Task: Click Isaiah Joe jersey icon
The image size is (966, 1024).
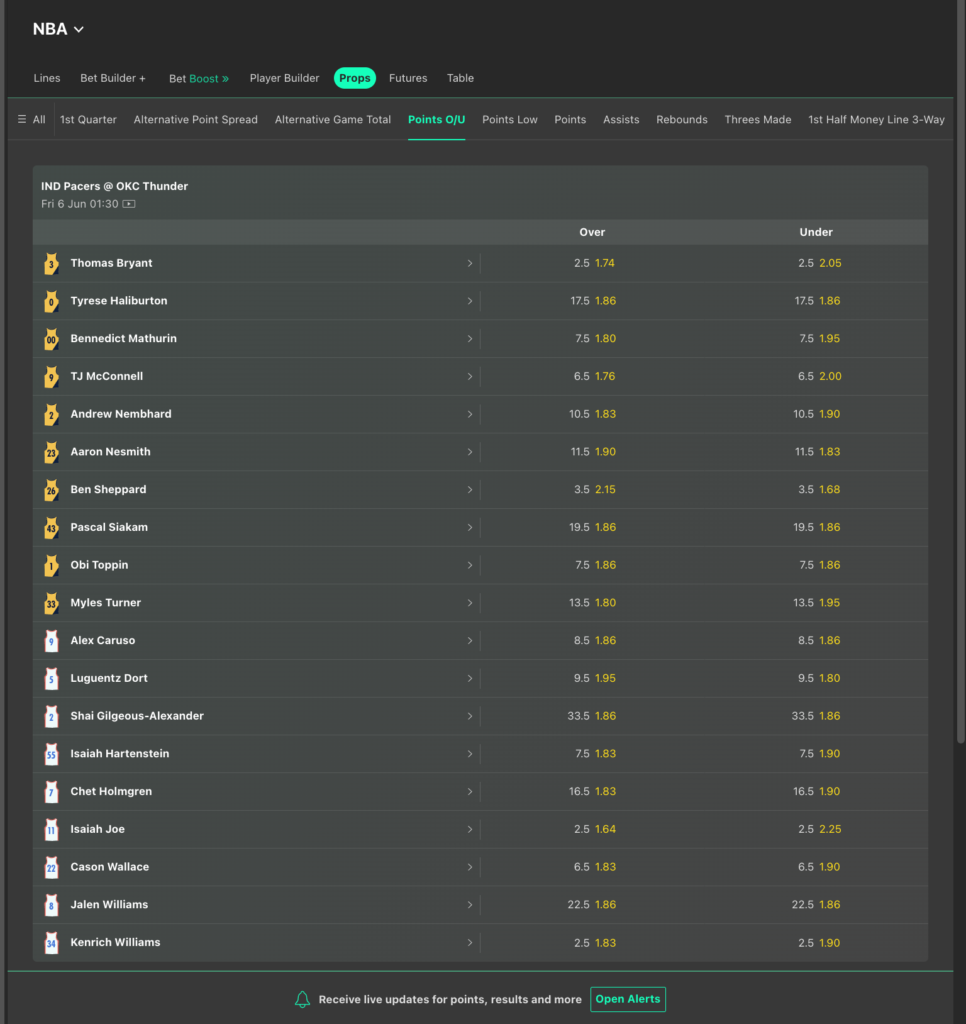Action: 52,830
